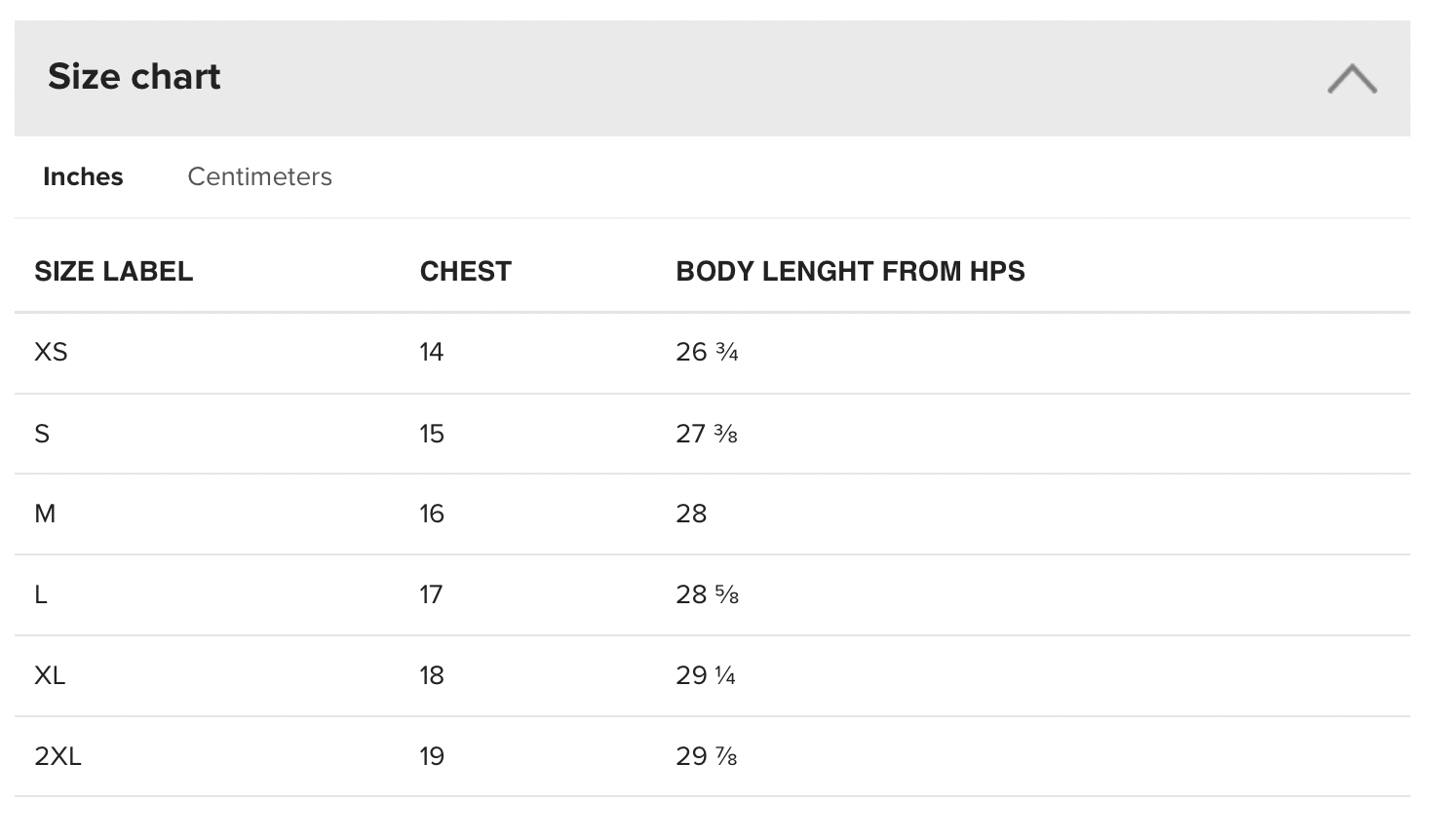Click the CHEST column header

click(465, 271)
